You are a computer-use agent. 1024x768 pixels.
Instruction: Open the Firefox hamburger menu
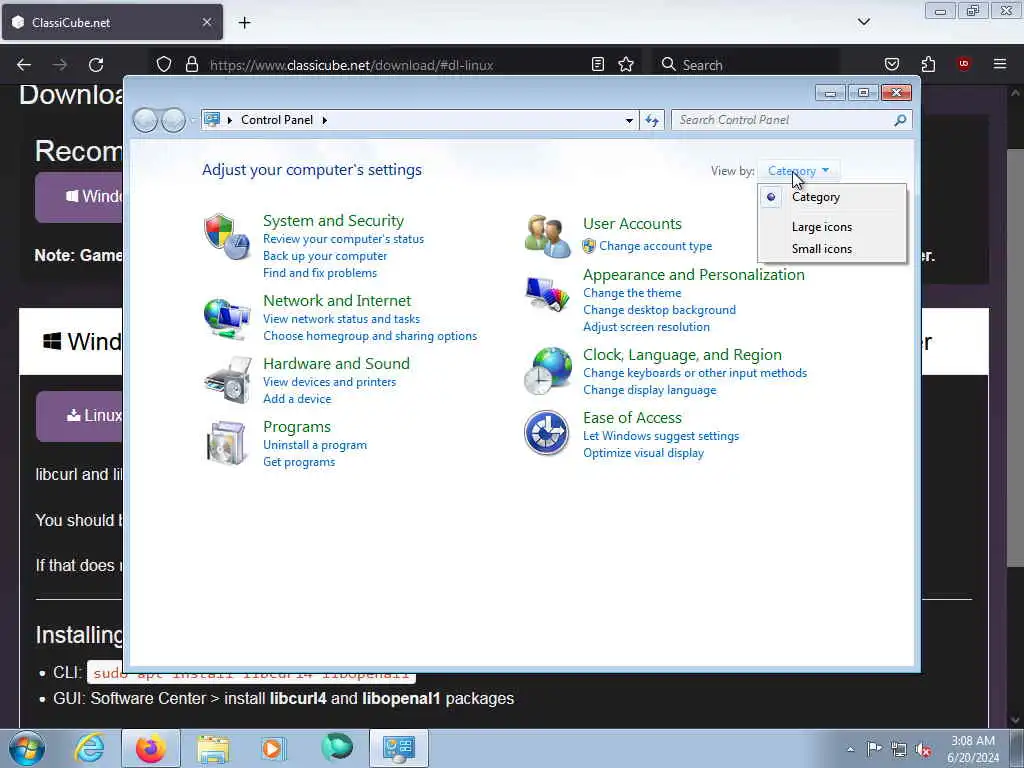click(1000, 64)
